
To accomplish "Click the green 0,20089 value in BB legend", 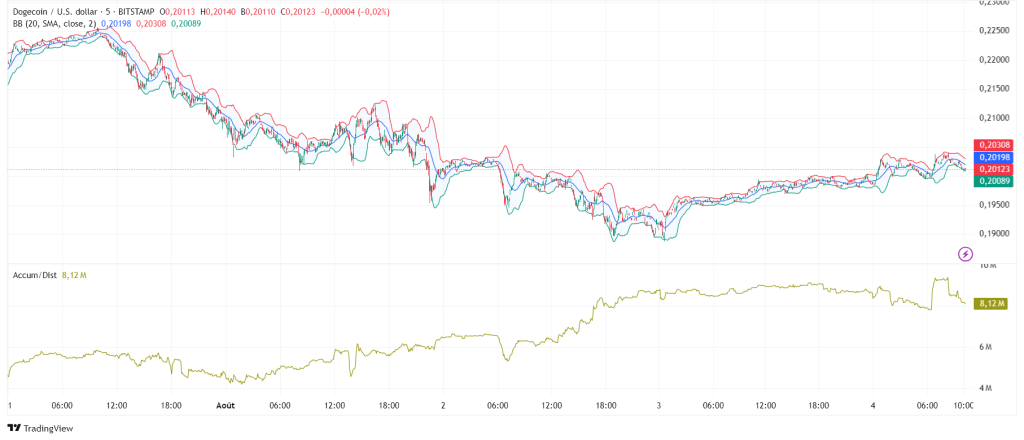I will pyautogui.click(x=211, y=23).
